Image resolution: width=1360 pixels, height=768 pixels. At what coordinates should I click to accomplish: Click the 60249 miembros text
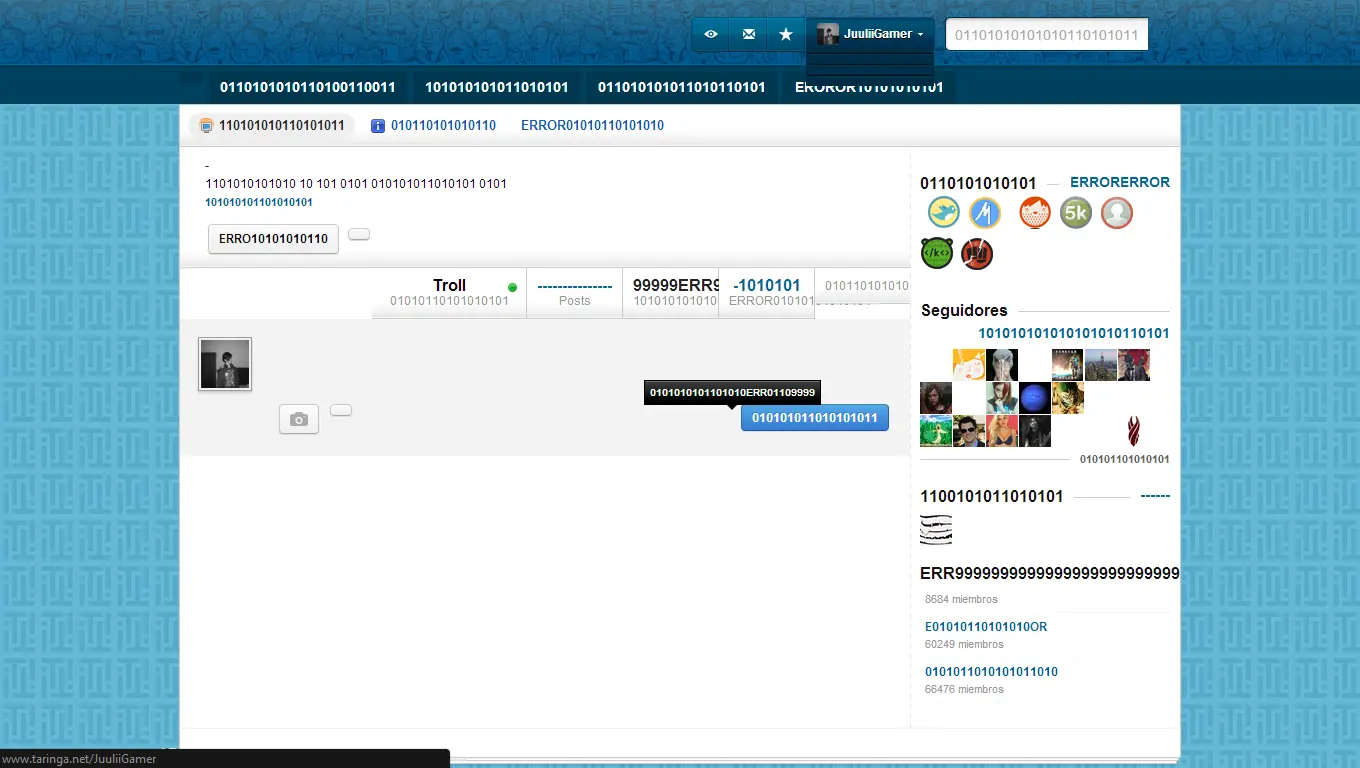[964, 645]
